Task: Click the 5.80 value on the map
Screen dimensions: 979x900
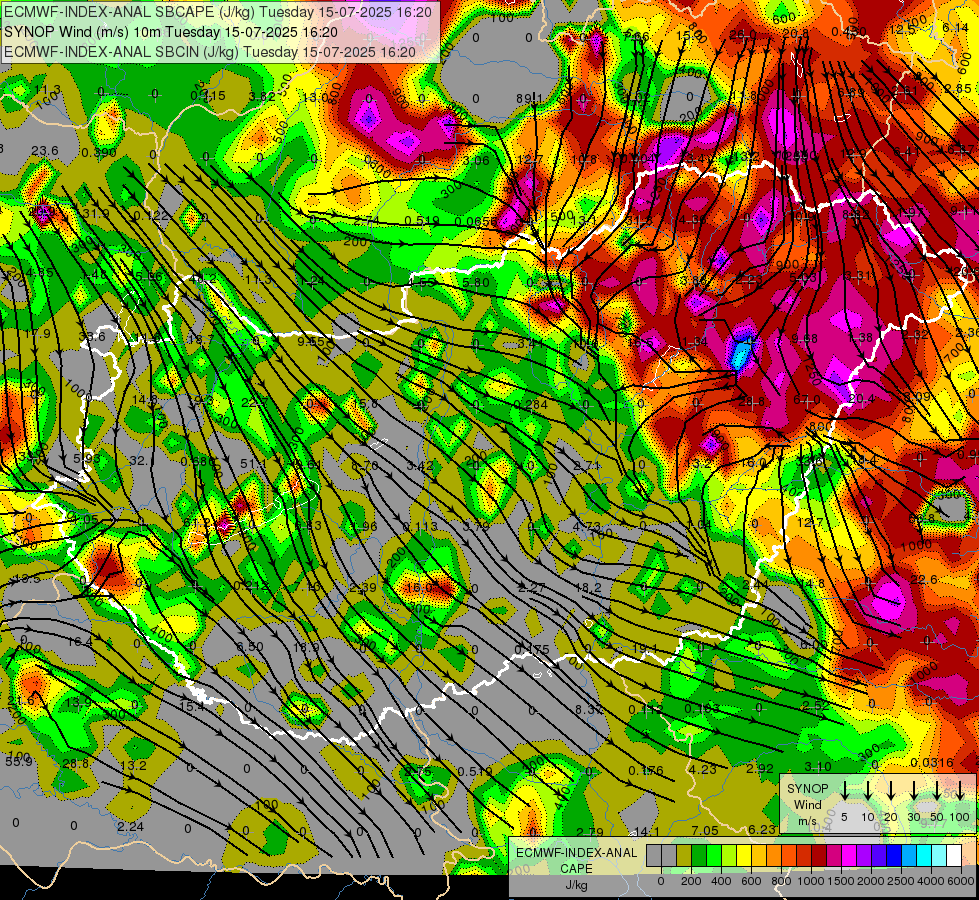Action: [x=476, y=282]
